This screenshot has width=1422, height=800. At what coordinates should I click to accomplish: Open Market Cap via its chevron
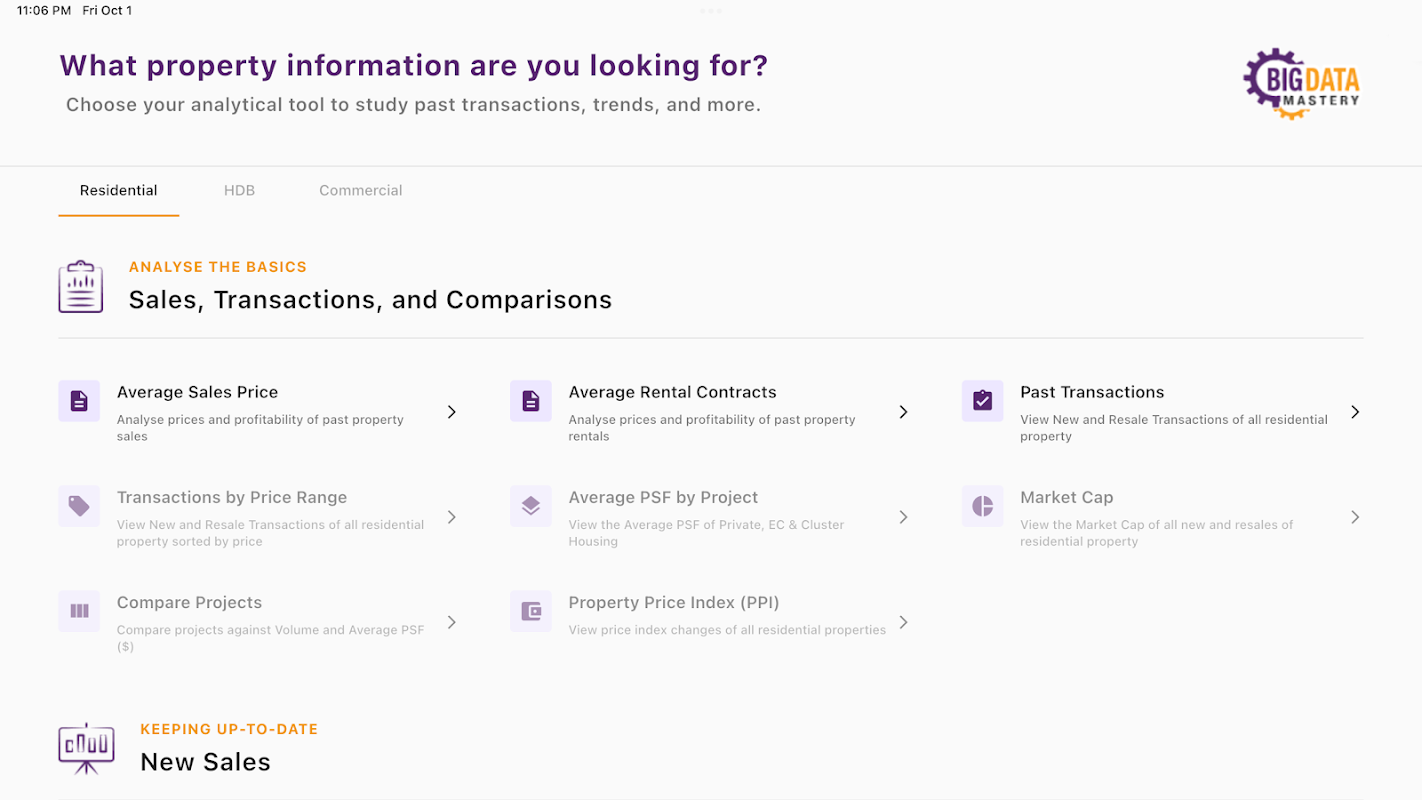pyautogui.click(x=1355, y=517)
